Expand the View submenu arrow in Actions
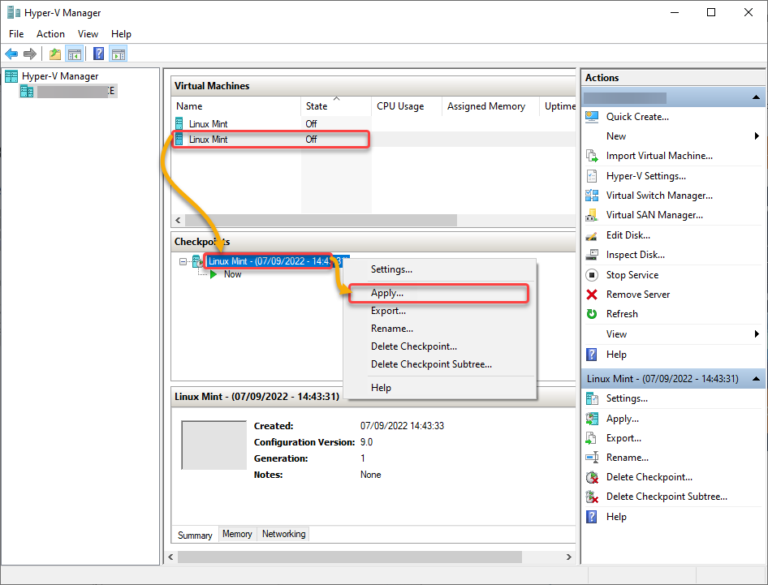The height and width of the screenshot is (585, 768). click(x=756, y=334)
